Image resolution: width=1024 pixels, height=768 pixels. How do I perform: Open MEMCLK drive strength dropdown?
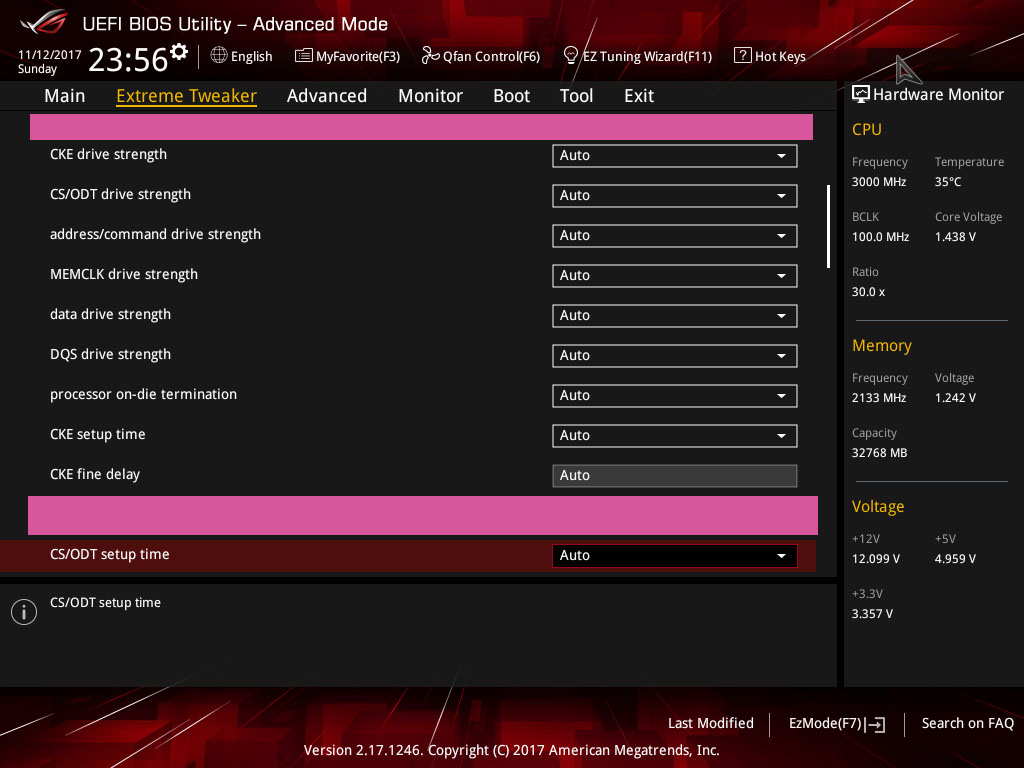click(x=675, y=276)
